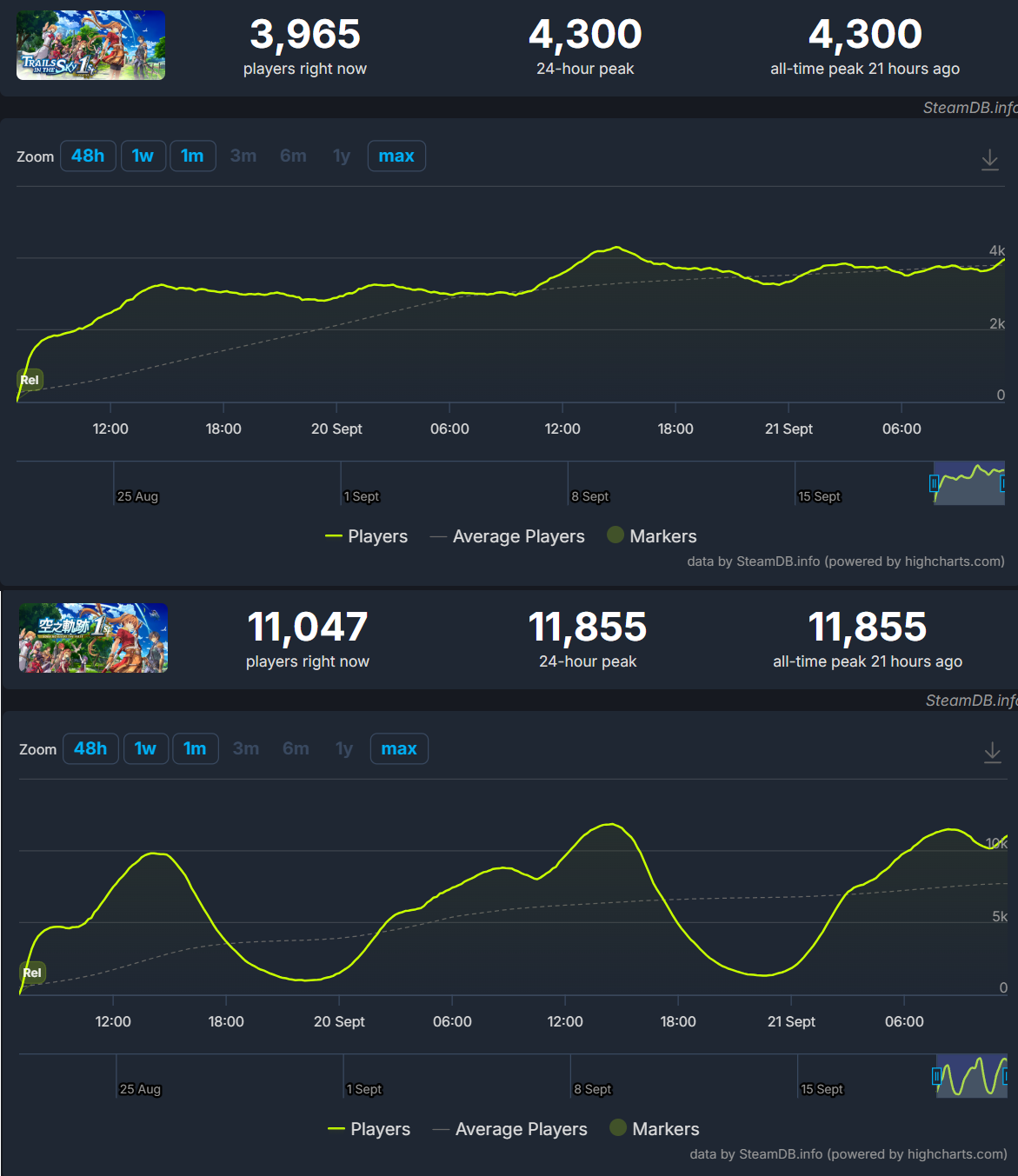This screenshot has height=1176, width=1018.
Task: Click the Japanese-titled game thumbnail
Action: (93, 638)
